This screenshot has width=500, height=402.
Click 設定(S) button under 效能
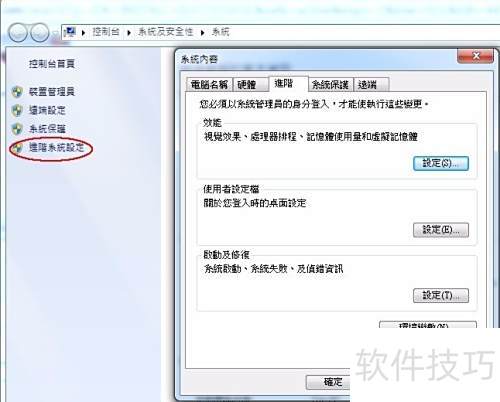[x=441, y=163]
